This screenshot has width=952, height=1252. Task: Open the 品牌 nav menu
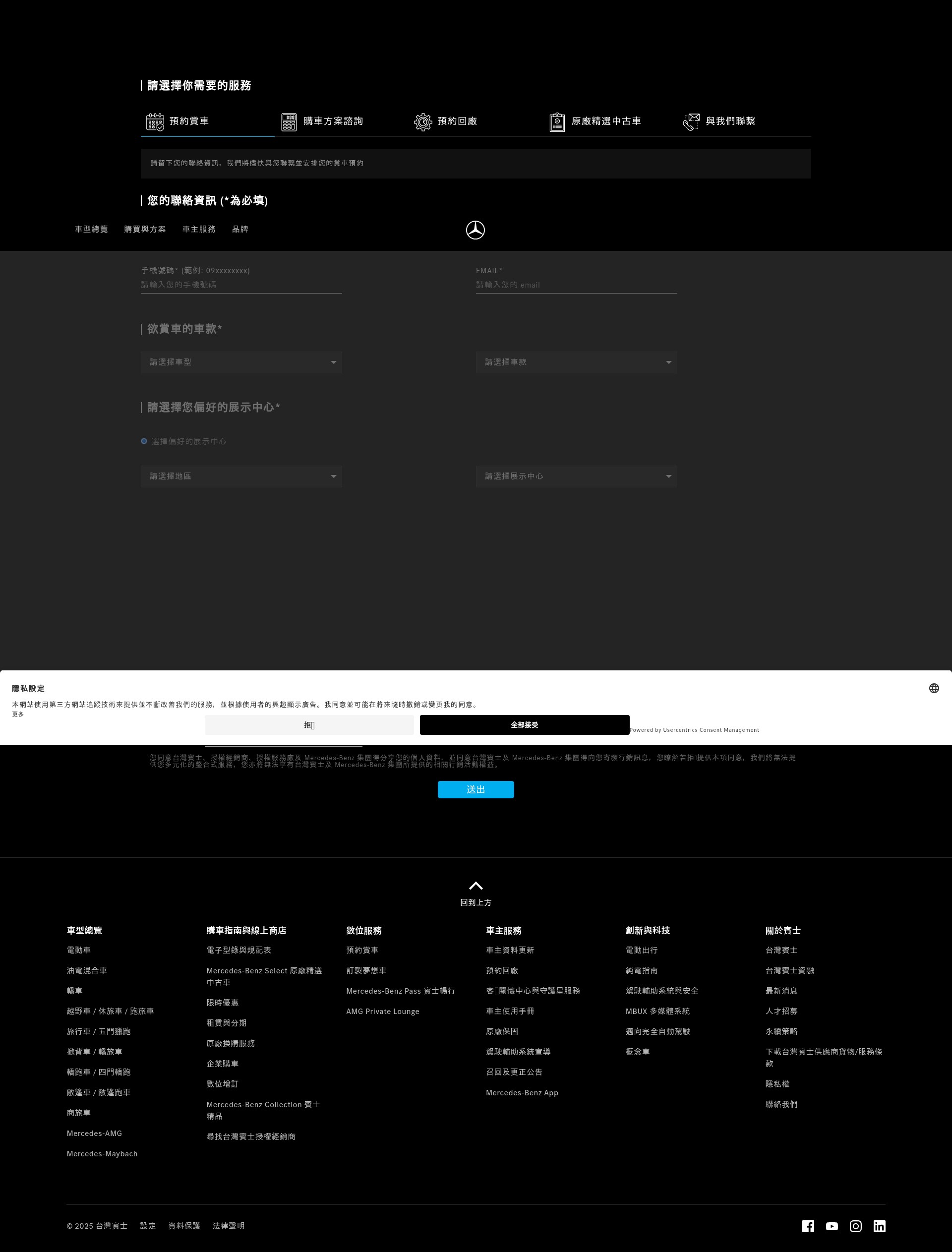pos(240,230)
